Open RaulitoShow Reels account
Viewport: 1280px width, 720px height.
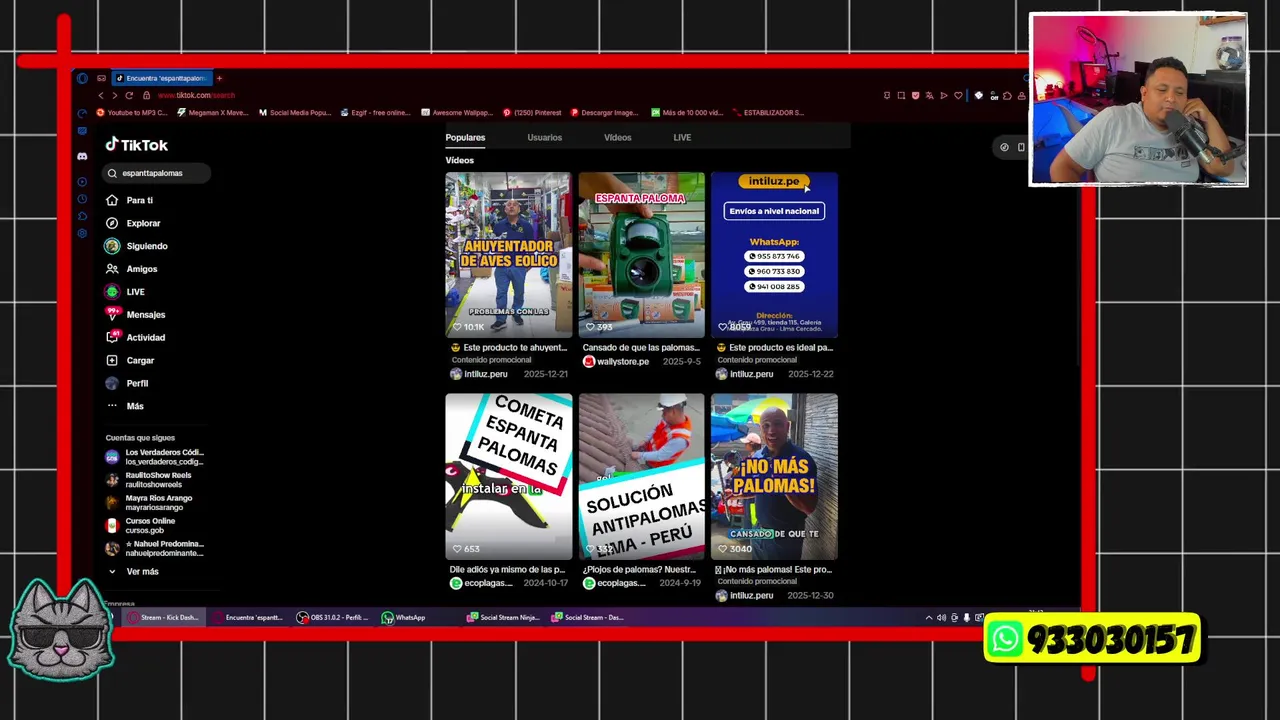pos(149,480)
